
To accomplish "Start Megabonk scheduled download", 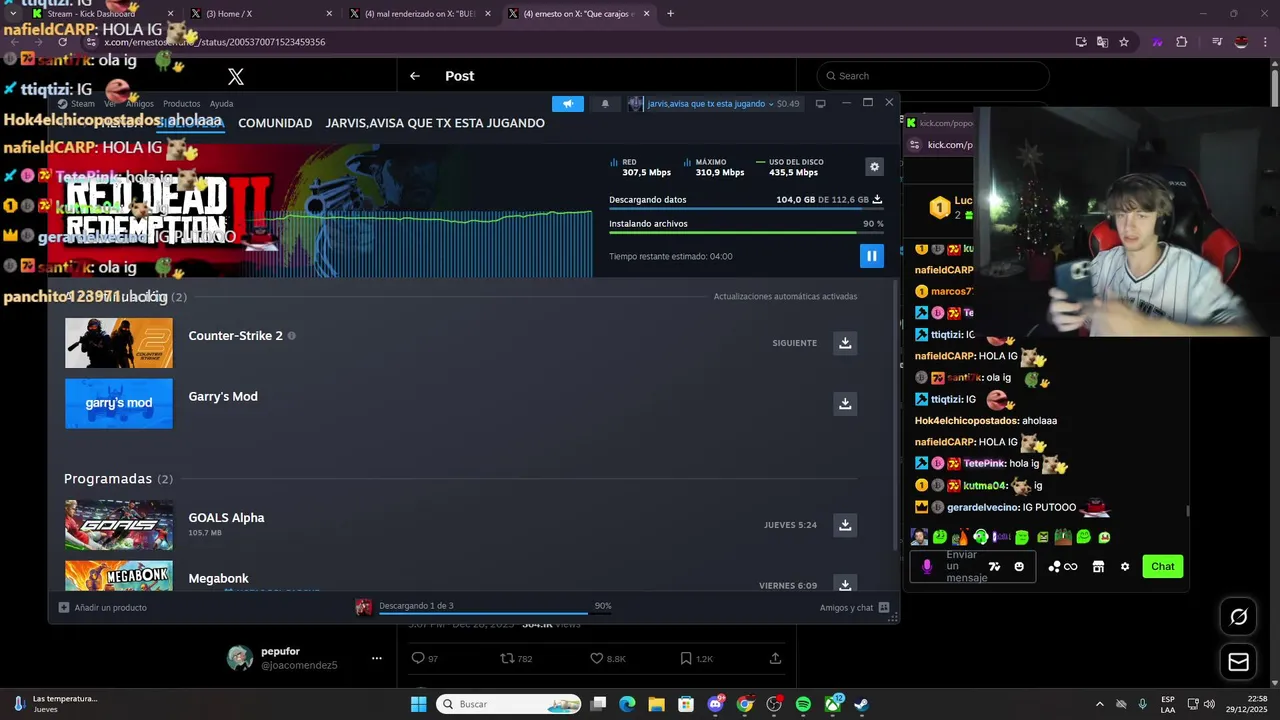I will coord(845,585).
